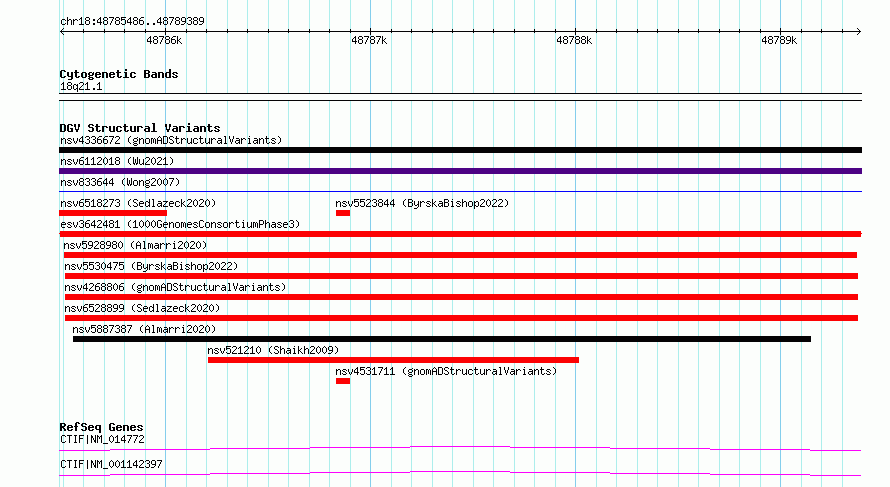This screenshot has width=890, height=487.
Task: Click the thin blue line for nsv833644
Action: click(460, 192)
